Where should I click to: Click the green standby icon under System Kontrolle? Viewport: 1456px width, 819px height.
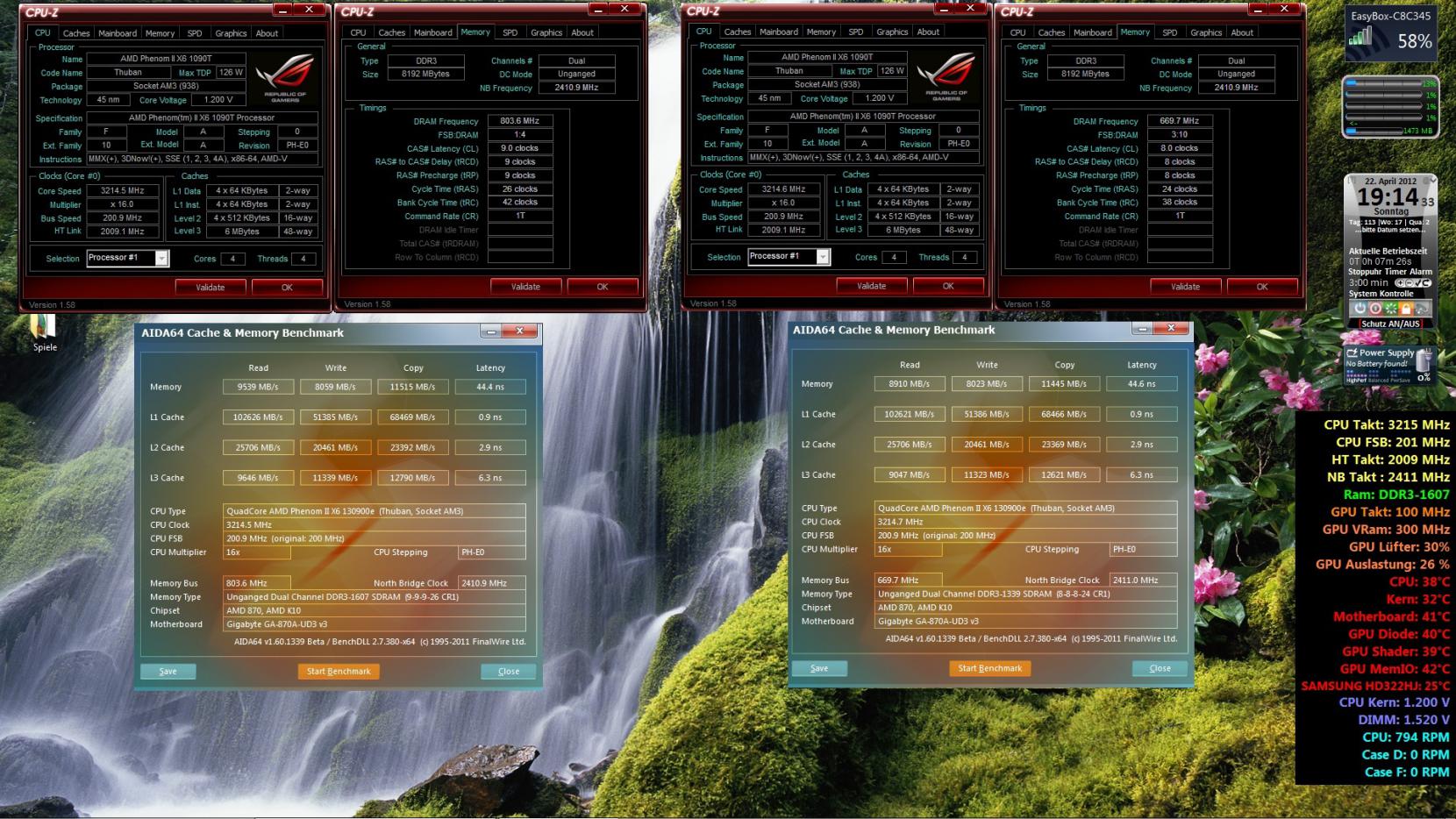1391,309
